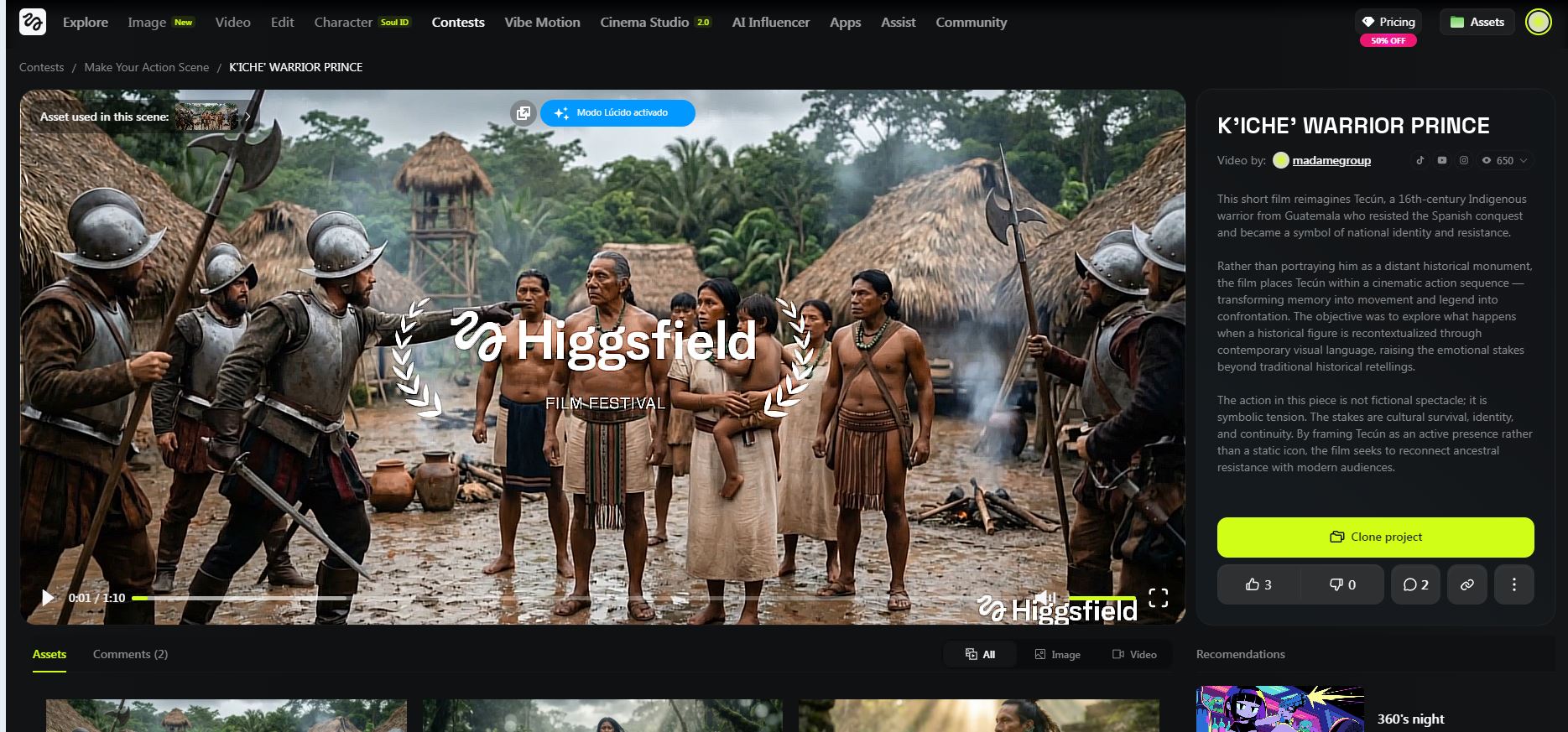The image size is (1568, 732).
Task: Expand the Asset used in this scene arrow
Action: tap(247, 117)
